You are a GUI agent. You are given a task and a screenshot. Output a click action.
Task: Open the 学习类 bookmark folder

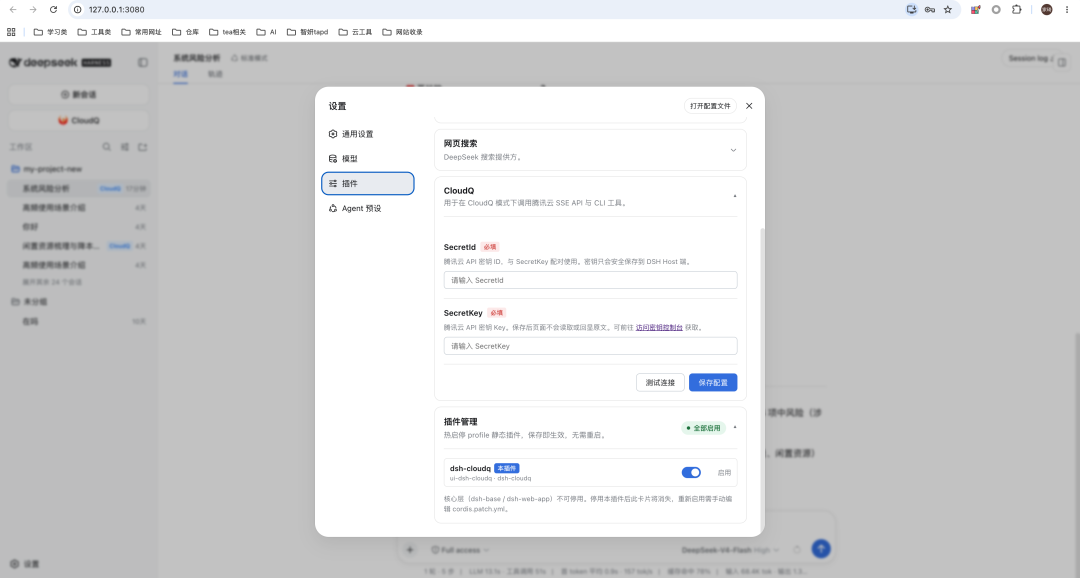point(50,32)
